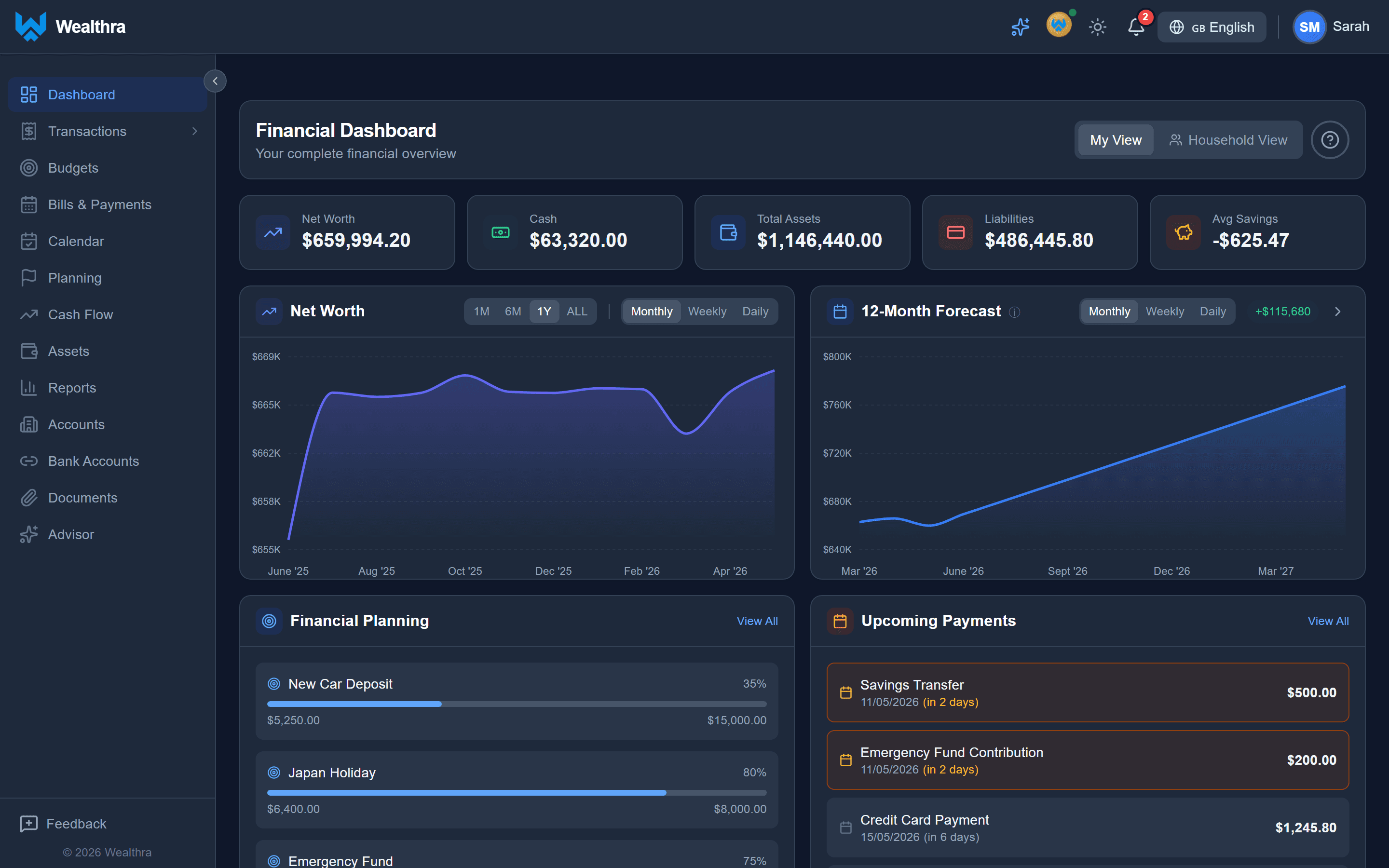Image resolution: width=1389 pixels, height=868 pixels.
Task: Open the Savings Transfer payment
Action: click(x=1087, y=693)
